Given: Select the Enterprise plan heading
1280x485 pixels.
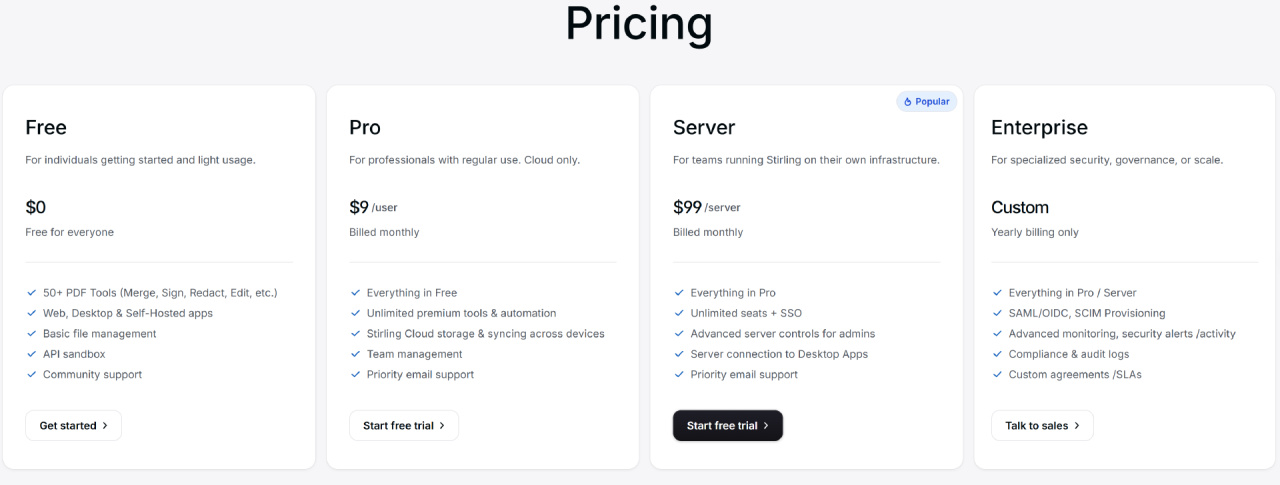Looking at the screenshot, I should (1039, 127).
